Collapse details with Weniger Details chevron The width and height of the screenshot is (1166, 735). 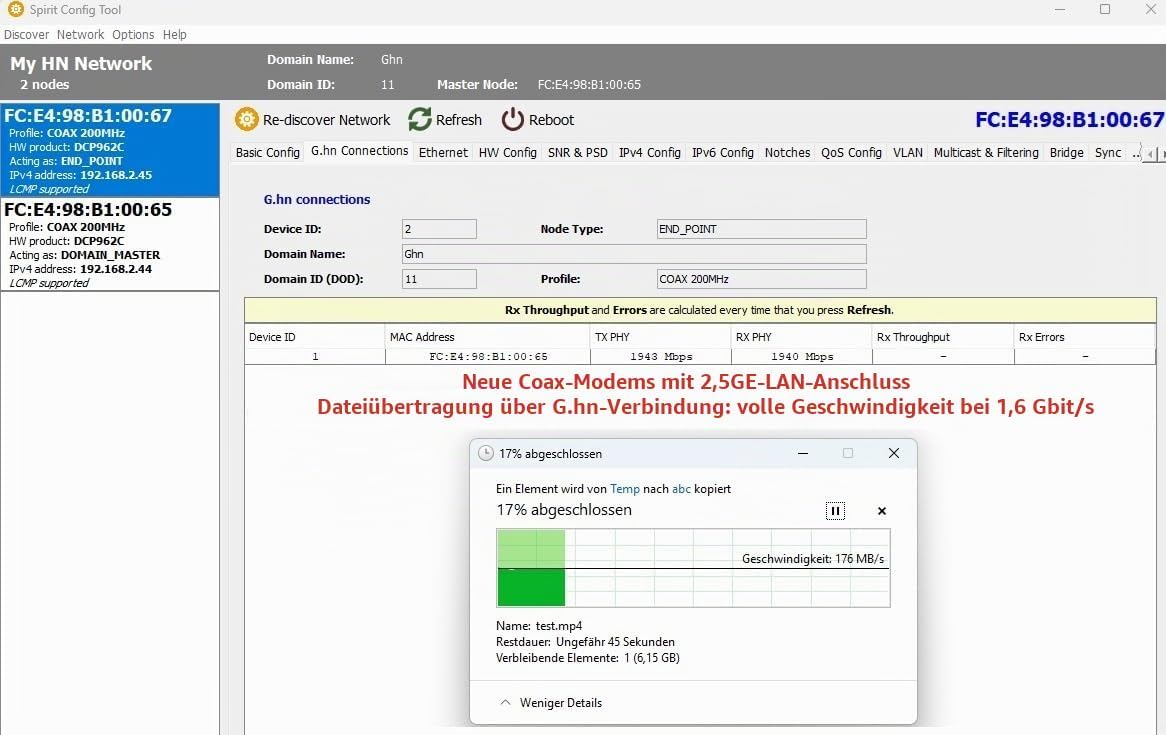(506, 702)
